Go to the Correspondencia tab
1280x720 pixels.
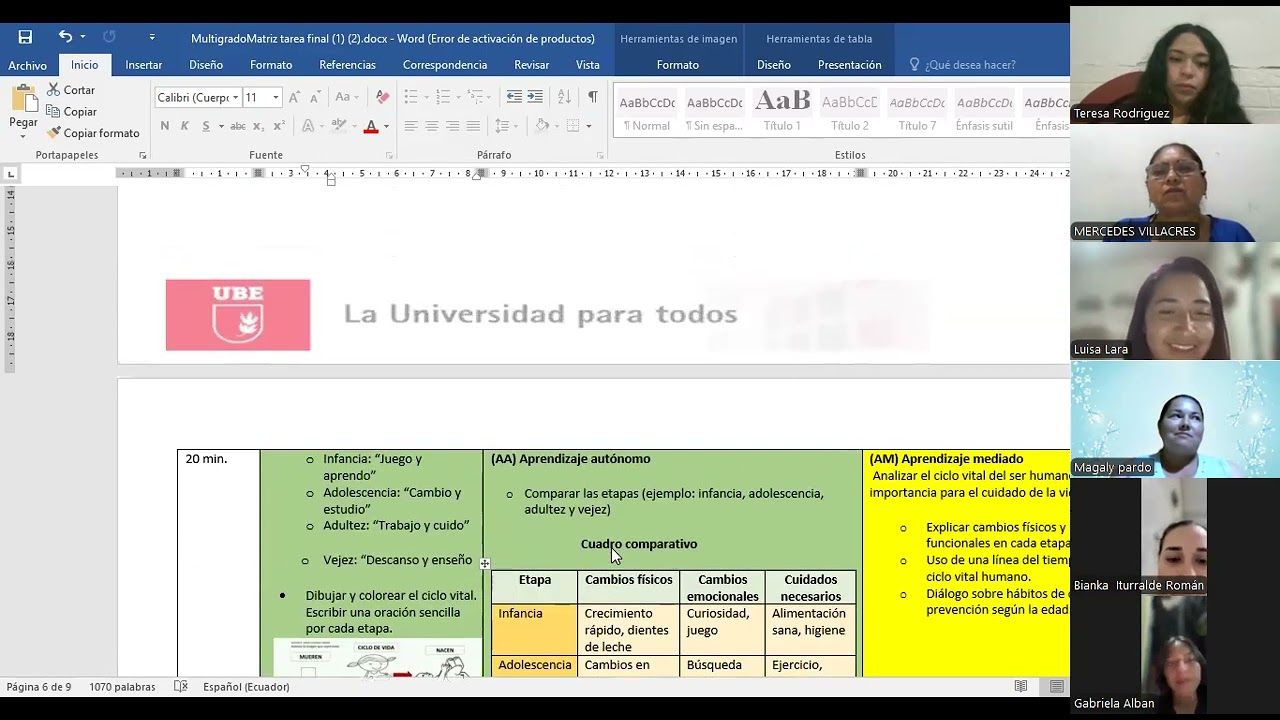click(x=445, y=65)
